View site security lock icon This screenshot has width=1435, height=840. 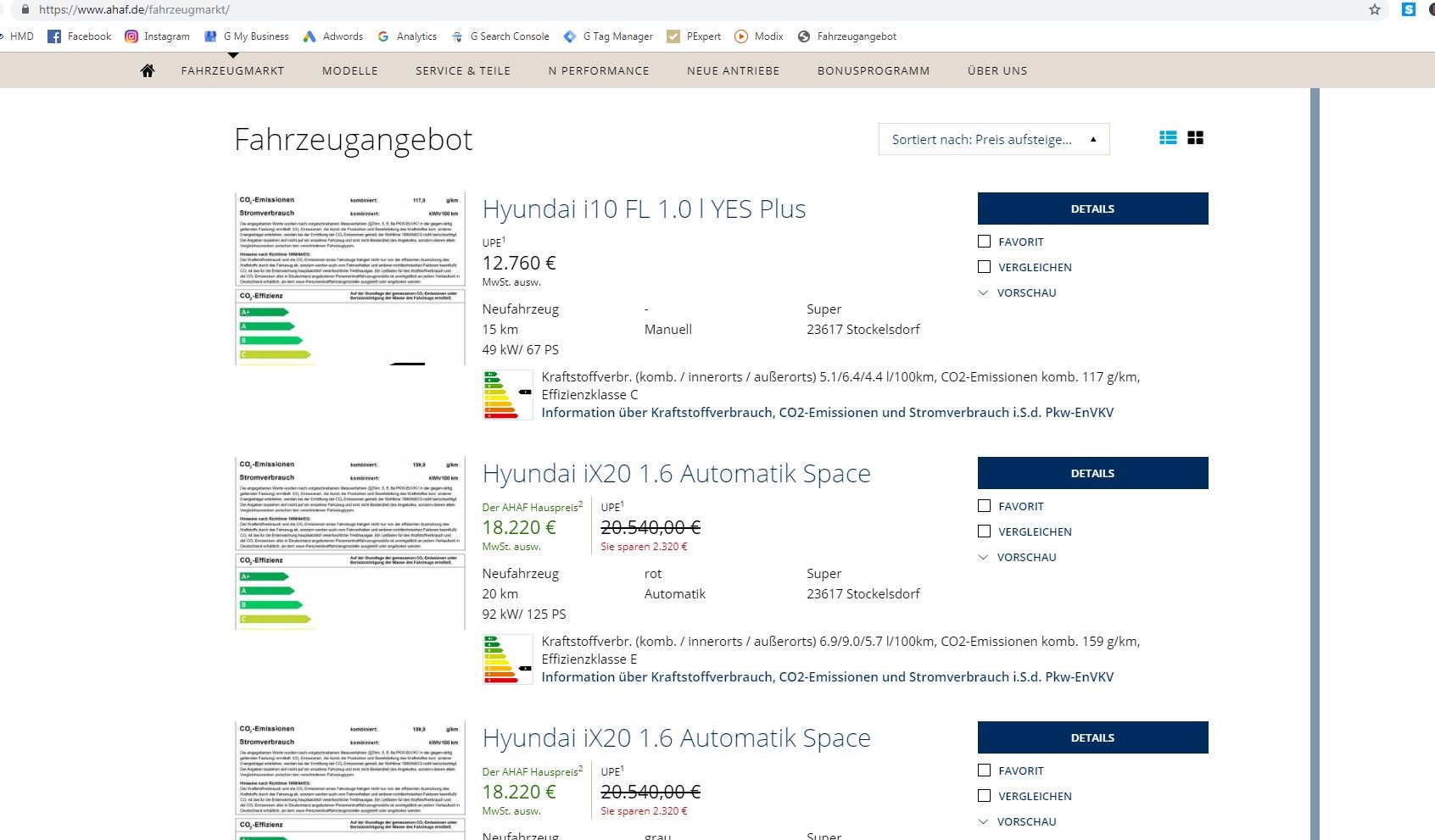pos(25,9)
